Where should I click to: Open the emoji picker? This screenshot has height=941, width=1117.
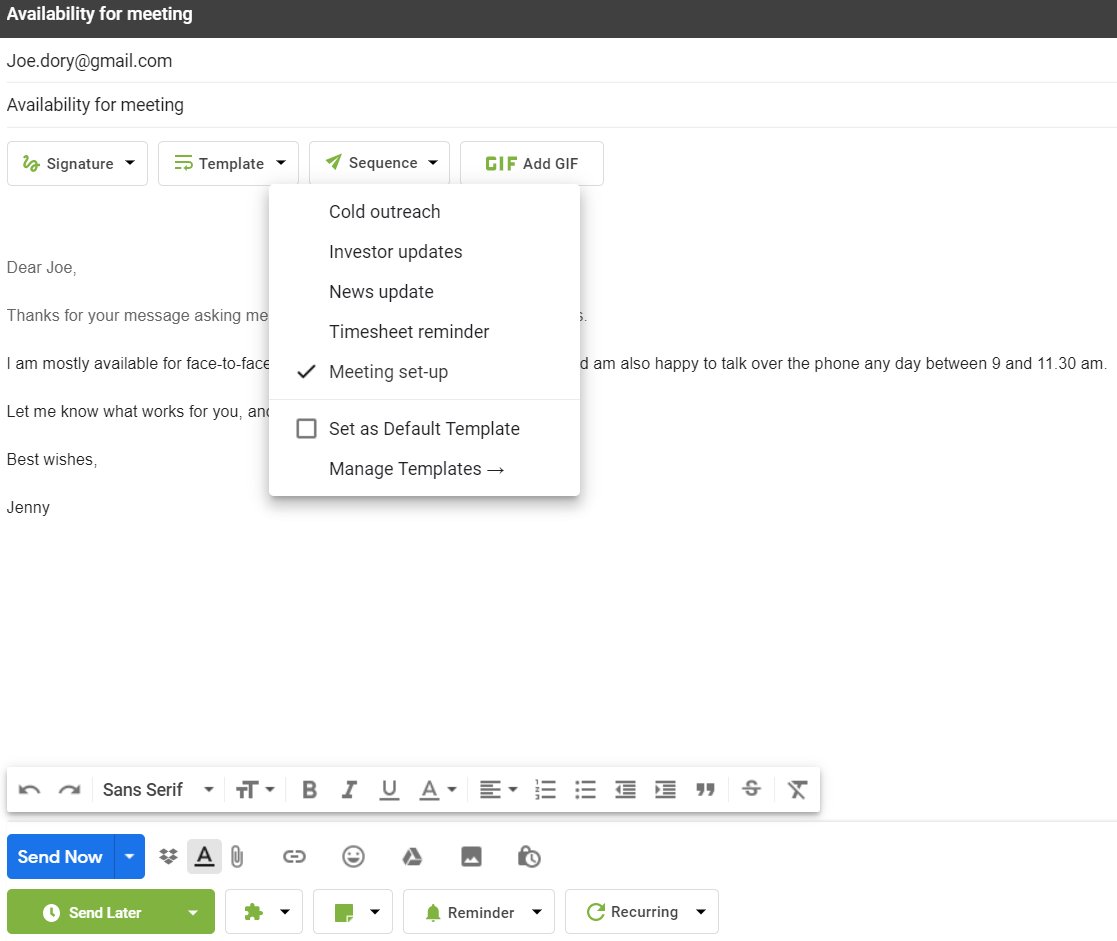353,856
